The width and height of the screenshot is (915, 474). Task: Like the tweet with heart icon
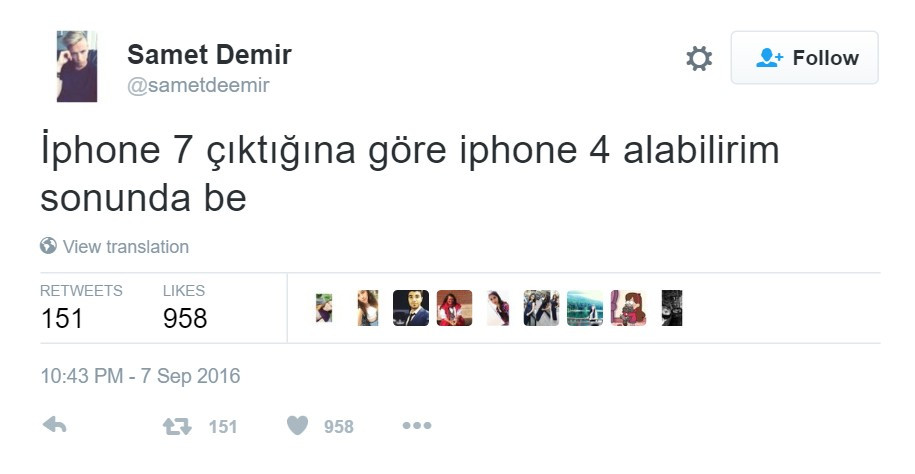[x=297, y=426]
